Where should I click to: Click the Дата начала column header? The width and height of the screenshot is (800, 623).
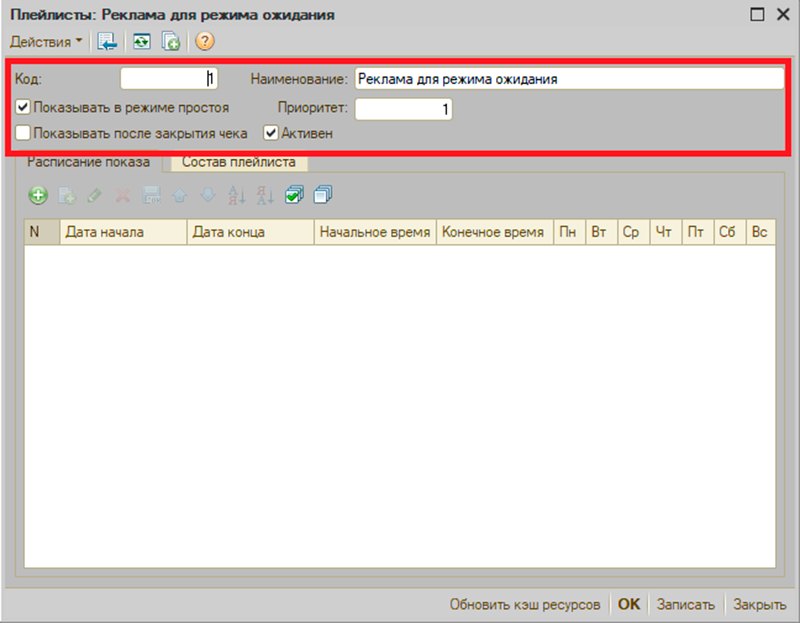(123, 232)
